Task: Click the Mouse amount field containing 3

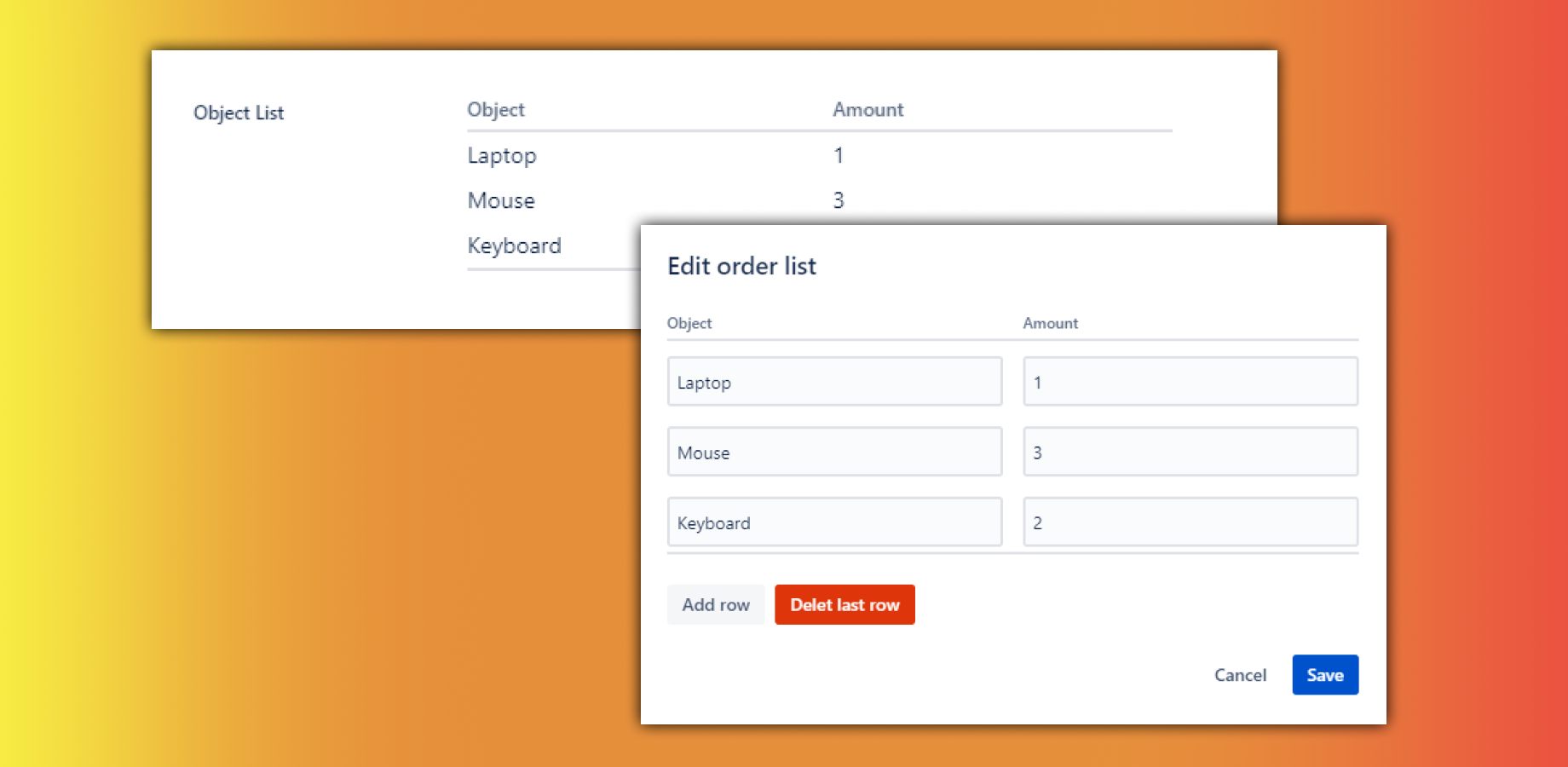Action: coord(1190,453)
